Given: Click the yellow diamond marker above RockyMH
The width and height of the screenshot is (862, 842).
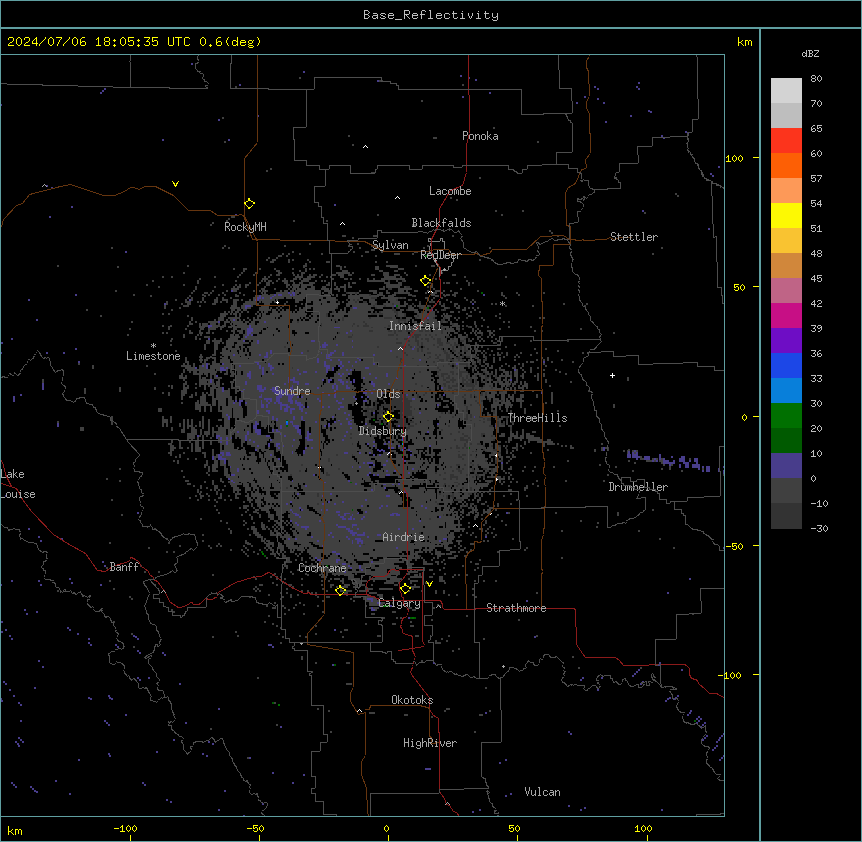Looking at the screenshot, I should click(x=249, y=204).
